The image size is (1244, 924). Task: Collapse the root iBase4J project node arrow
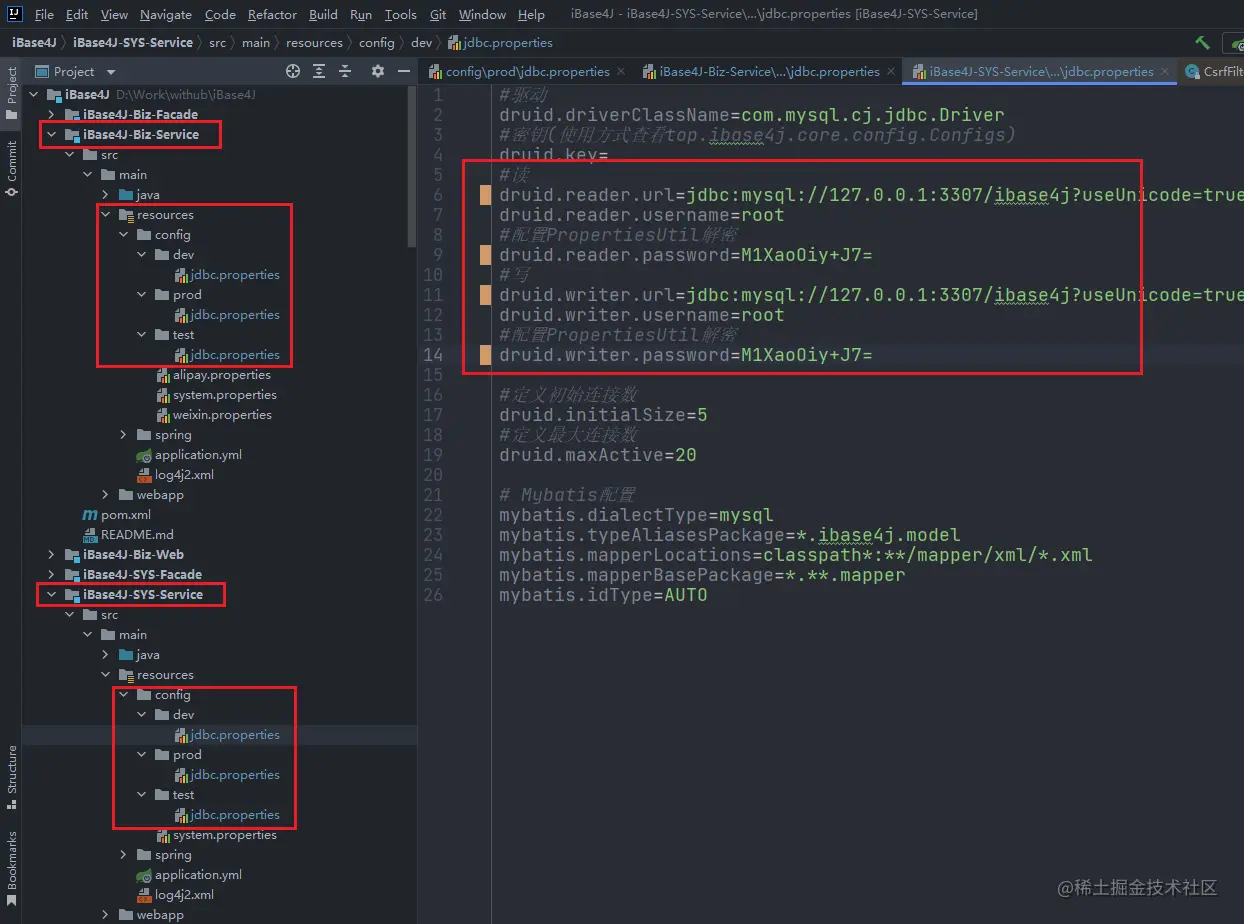tap(33, 95)
